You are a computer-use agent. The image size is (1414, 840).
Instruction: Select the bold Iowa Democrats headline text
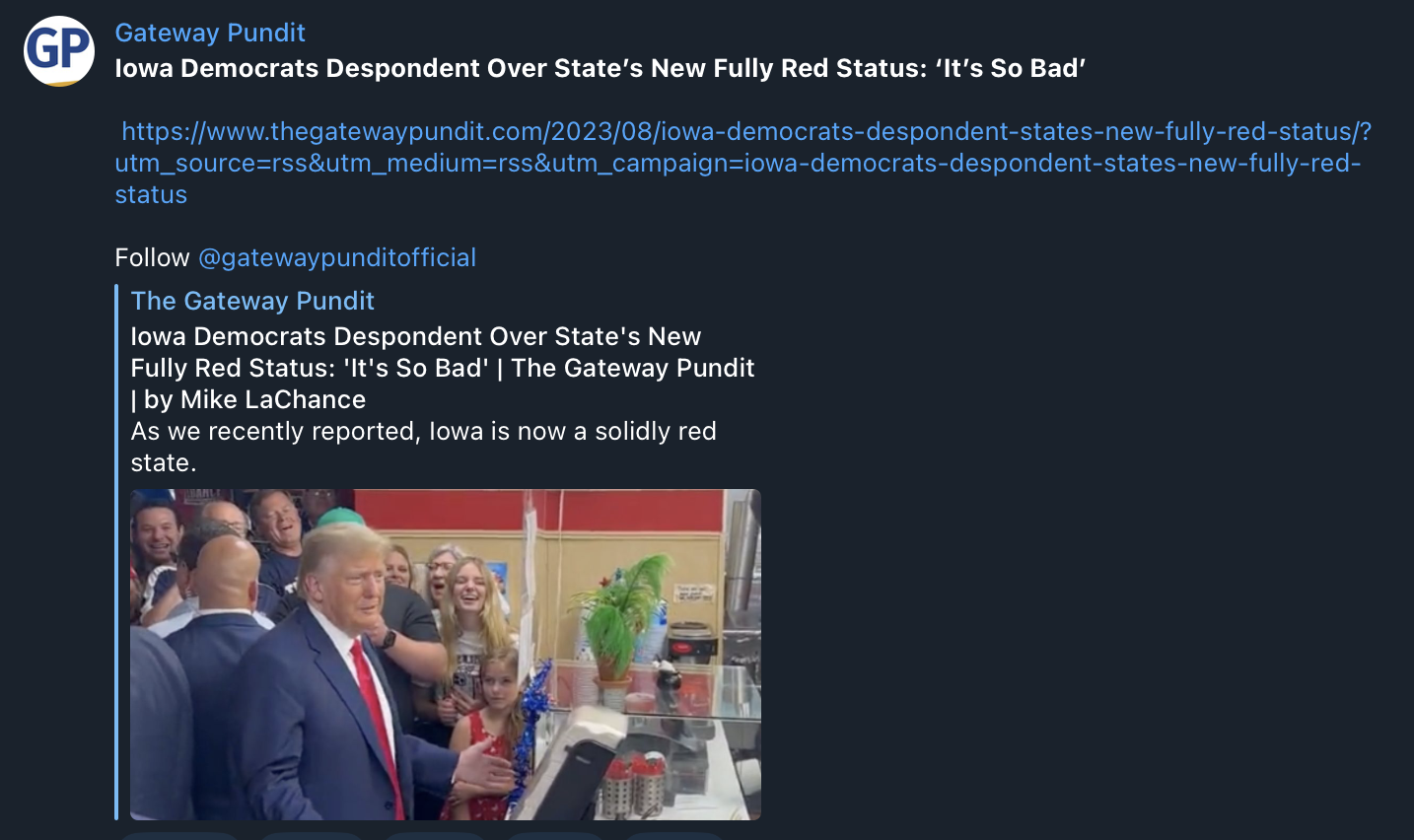(x=601, y=68)
